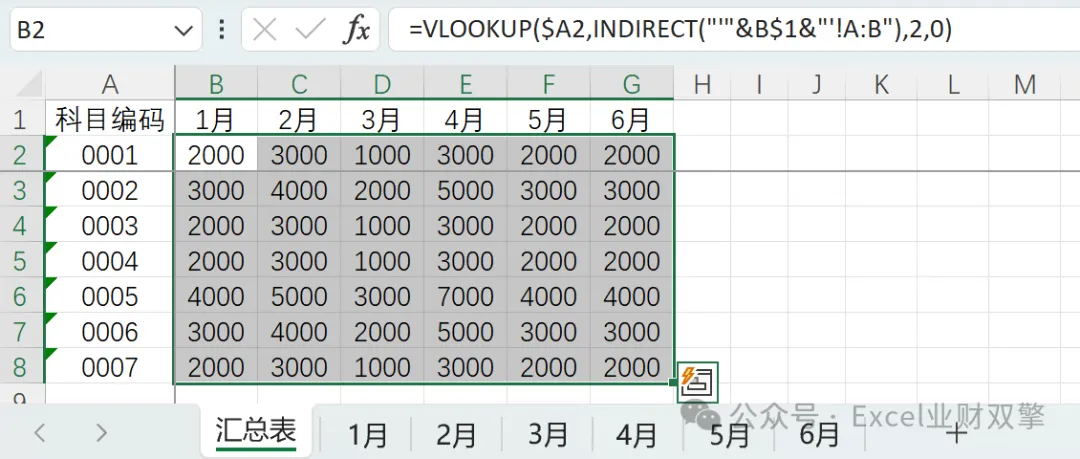The height and width of the screenshot is (459, 1080).
Task: Select cell A4 with code 0003
Action: (110, 225)
